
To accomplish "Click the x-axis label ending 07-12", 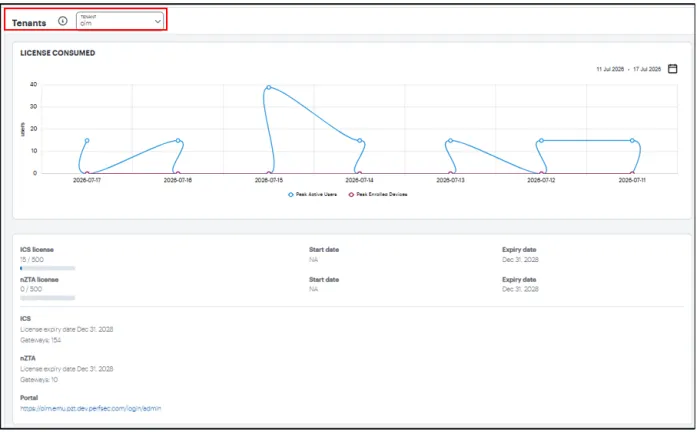I will [x=541, y=180].
